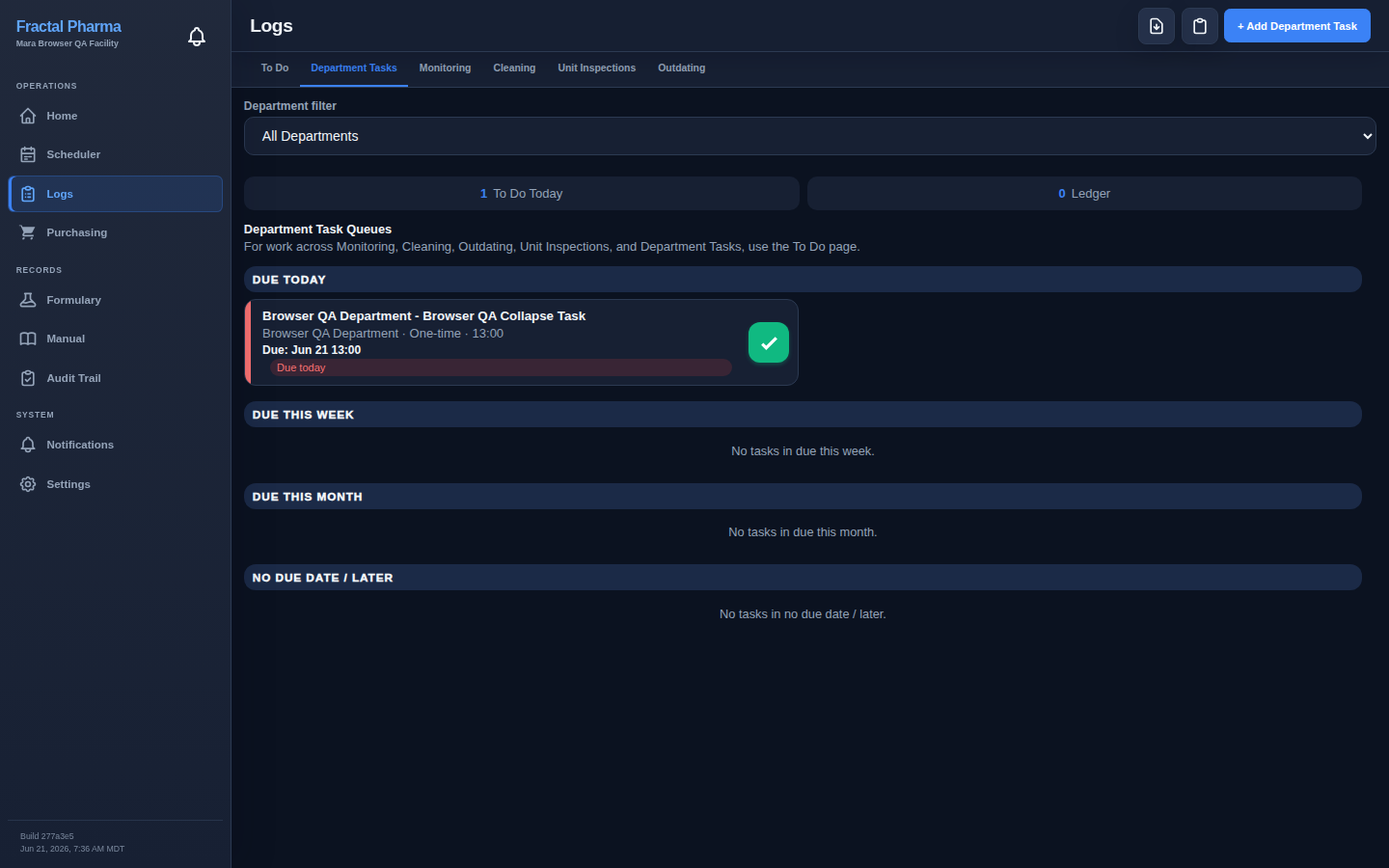Click the Fractal Pharma logo title

(68, 27)
